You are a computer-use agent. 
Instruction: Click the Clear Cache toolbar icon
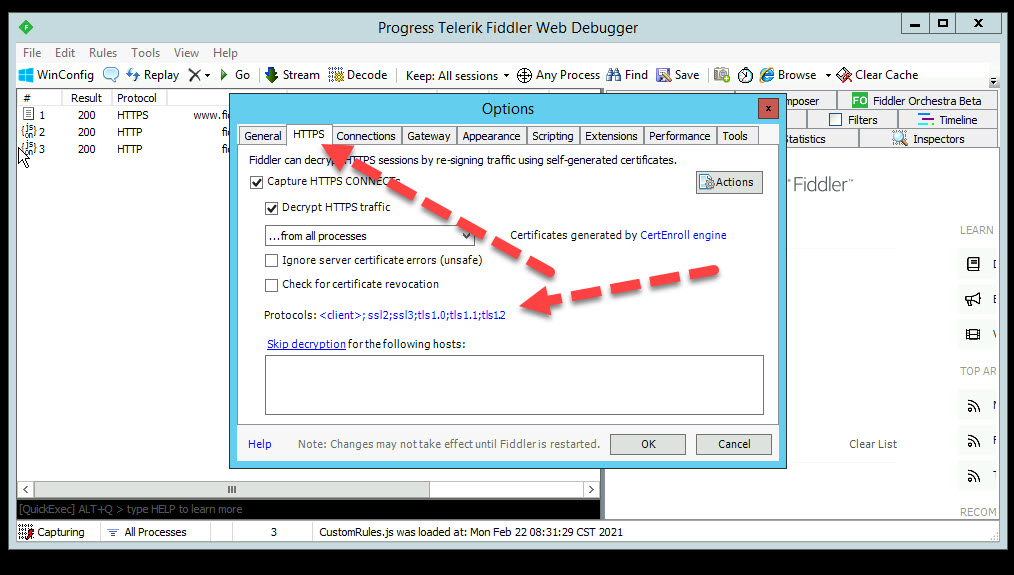844,75
